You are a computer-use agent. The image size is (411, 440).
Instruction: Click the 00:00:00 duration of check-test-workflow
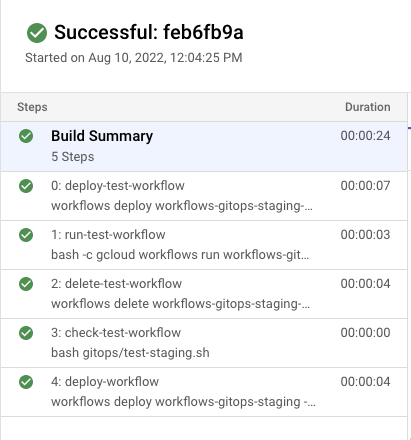[x=365, y=333]
